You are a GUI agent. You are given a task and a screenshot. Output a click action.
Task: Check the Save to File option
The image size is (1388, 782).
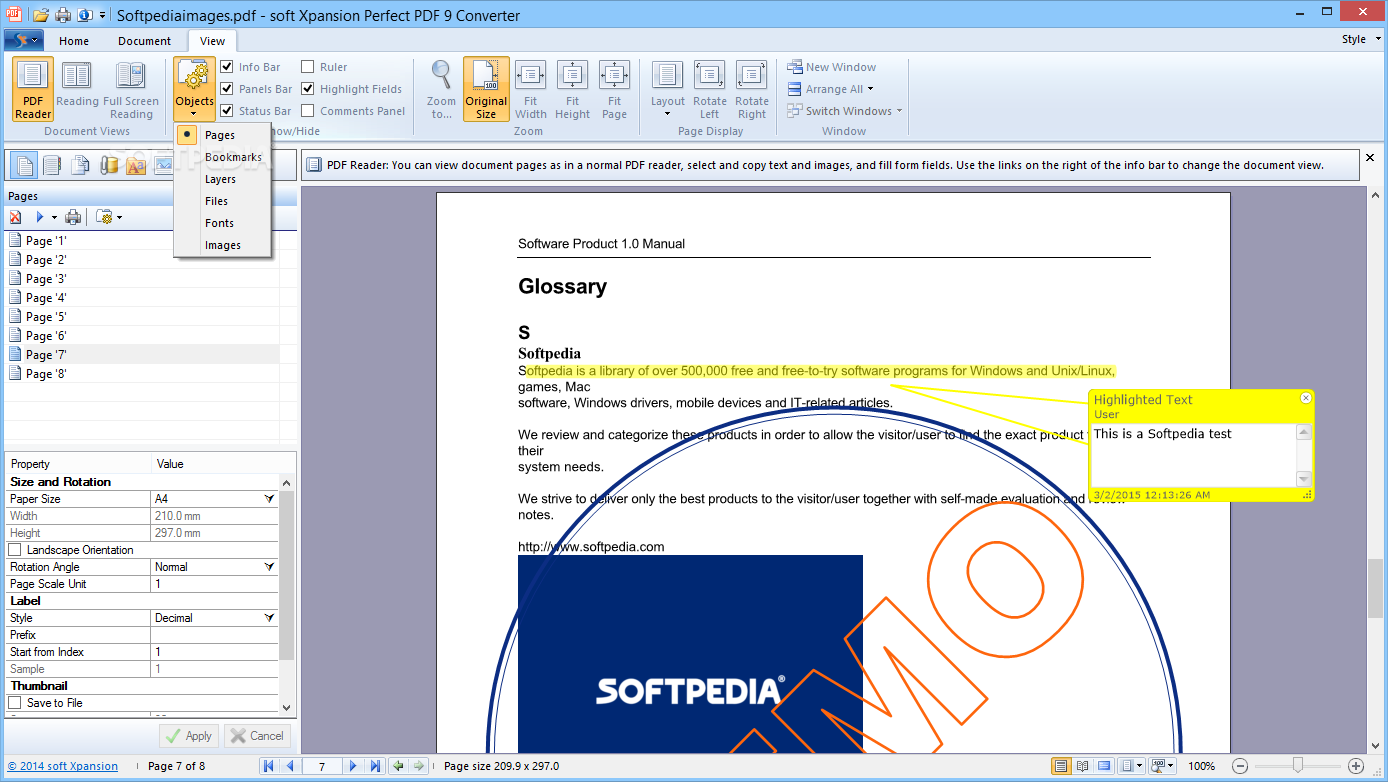point(15,703)
